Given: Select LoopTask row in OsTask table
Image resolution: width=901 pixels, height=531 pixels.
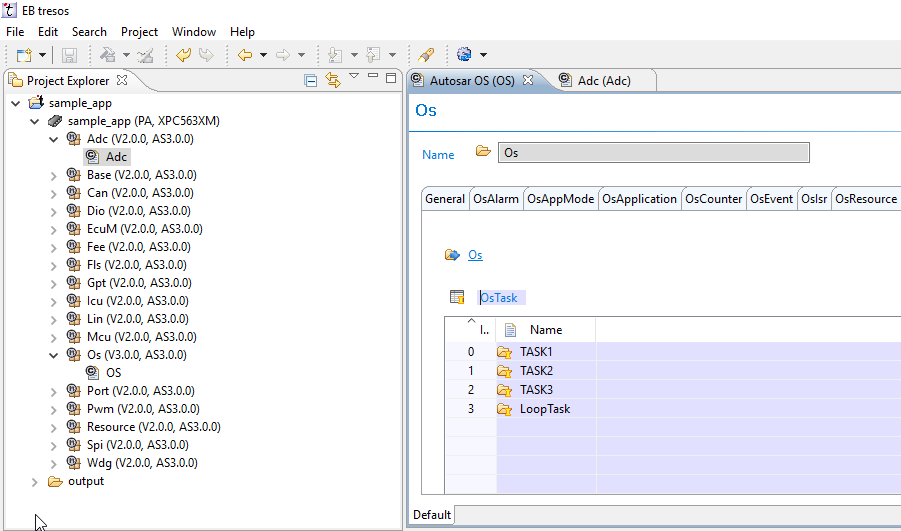Looking at the screenshot, I should pos(672,409).
